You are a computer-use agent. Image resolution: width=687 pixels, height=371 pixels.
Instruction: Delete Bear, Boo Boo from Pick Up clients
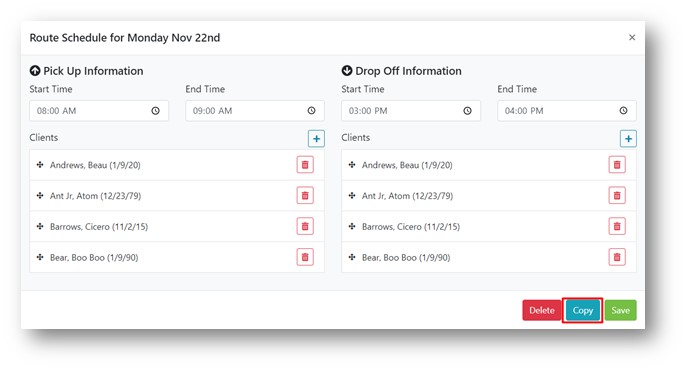(305, 257)
